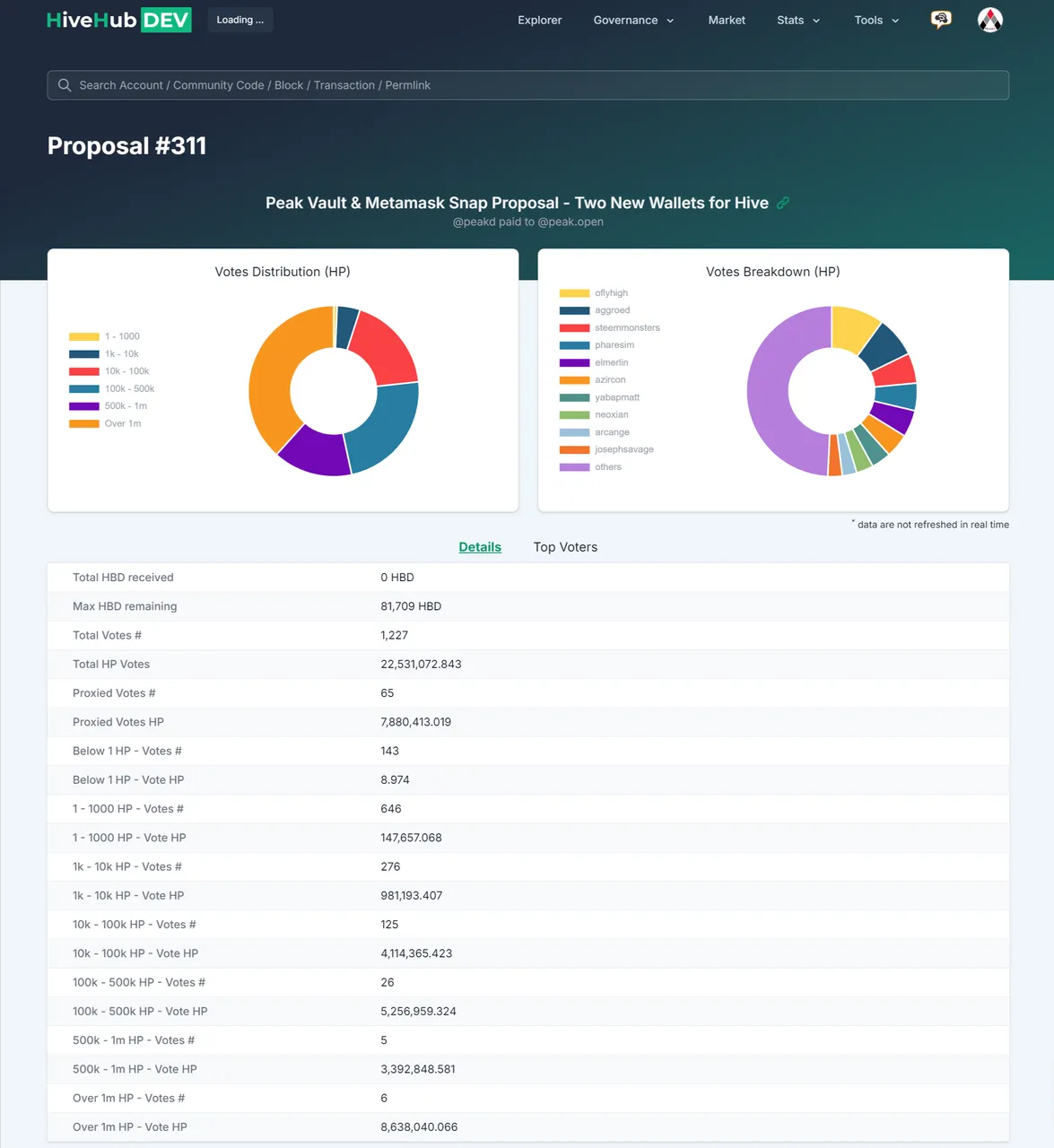Open the Explorer menu item
Image resolution: width=1054 pixels, height=1148 pixels.
coord(540,20)
